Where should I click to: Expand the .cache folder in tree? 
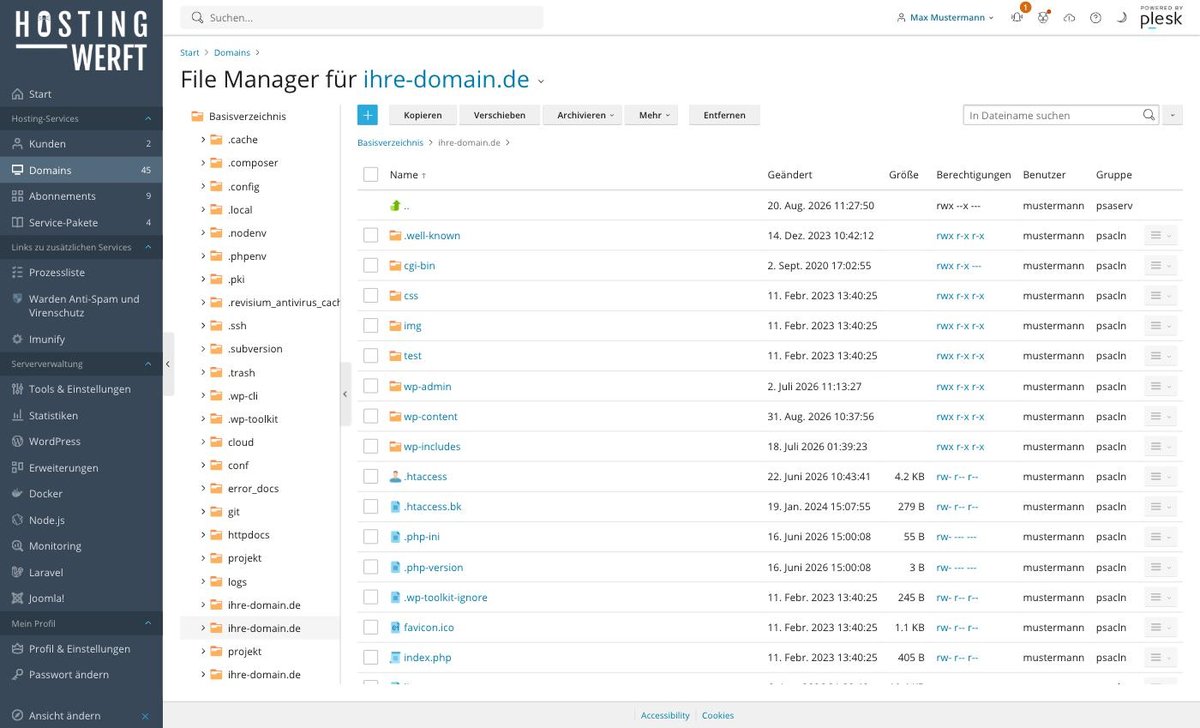pyautogui.click(x=203, y=140)
